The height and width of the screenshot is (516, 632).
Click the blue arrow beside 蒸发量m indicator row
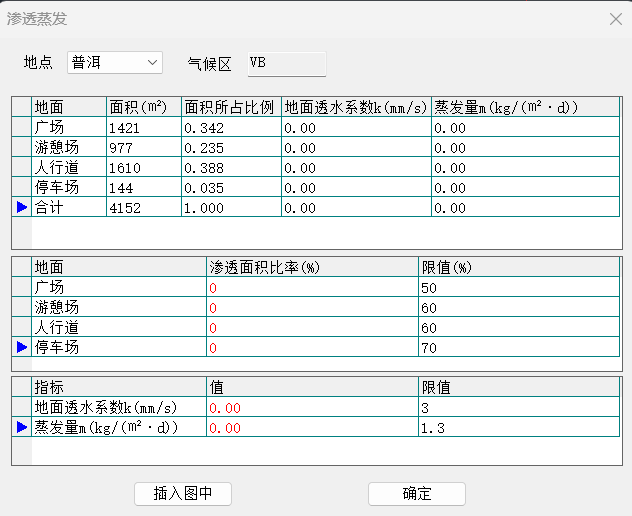[22, 427]
